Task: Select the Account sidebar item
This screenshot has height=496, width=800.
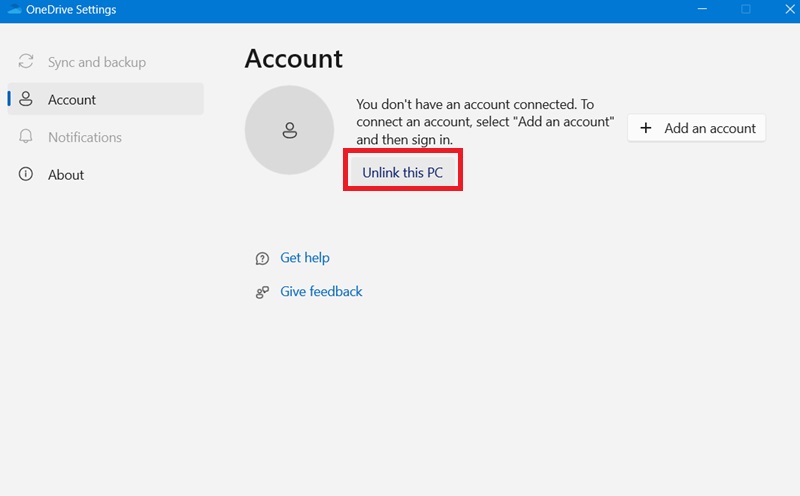Action: coord(105,99)
